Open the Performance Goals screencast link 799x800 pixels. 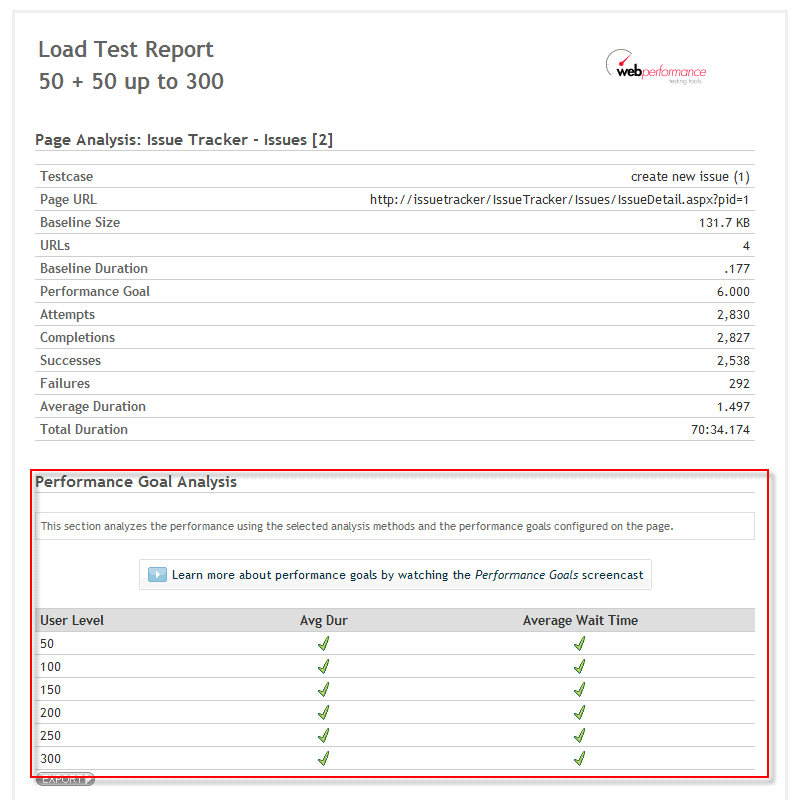click(x=395, y=575)
